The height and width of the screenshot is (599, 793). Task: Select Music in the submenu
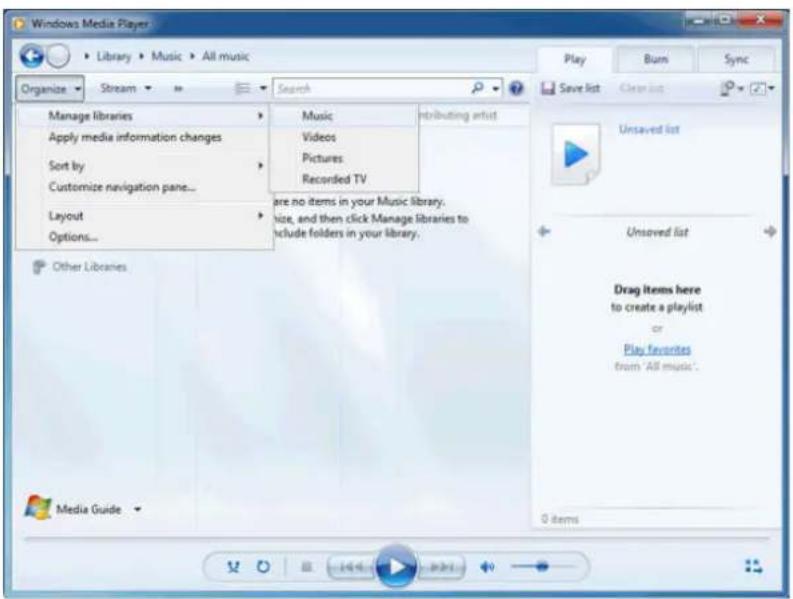point(344,116)
